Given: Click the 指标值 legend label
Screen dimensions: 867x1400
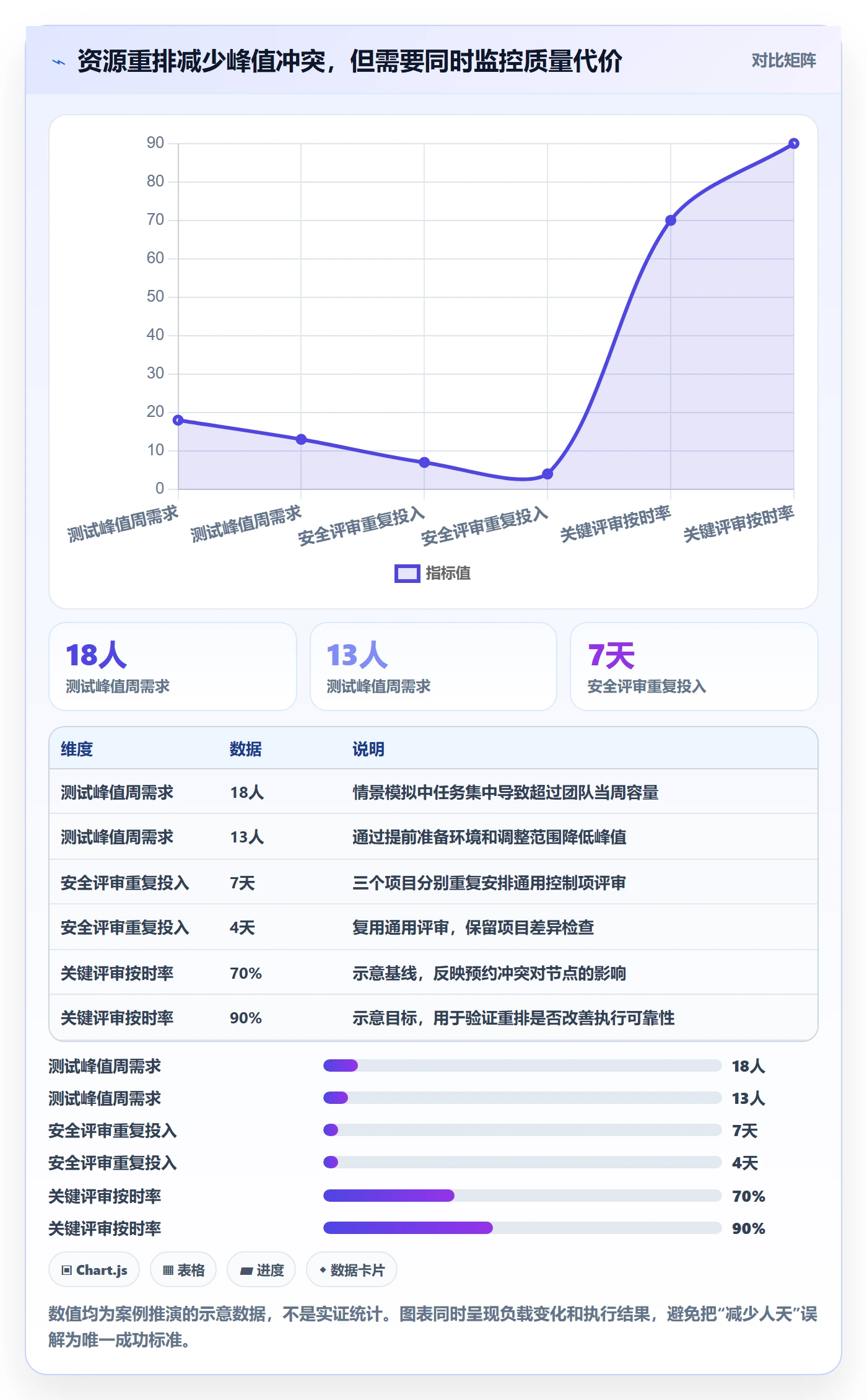Looking at the screenshot, I should pos(448,573).
